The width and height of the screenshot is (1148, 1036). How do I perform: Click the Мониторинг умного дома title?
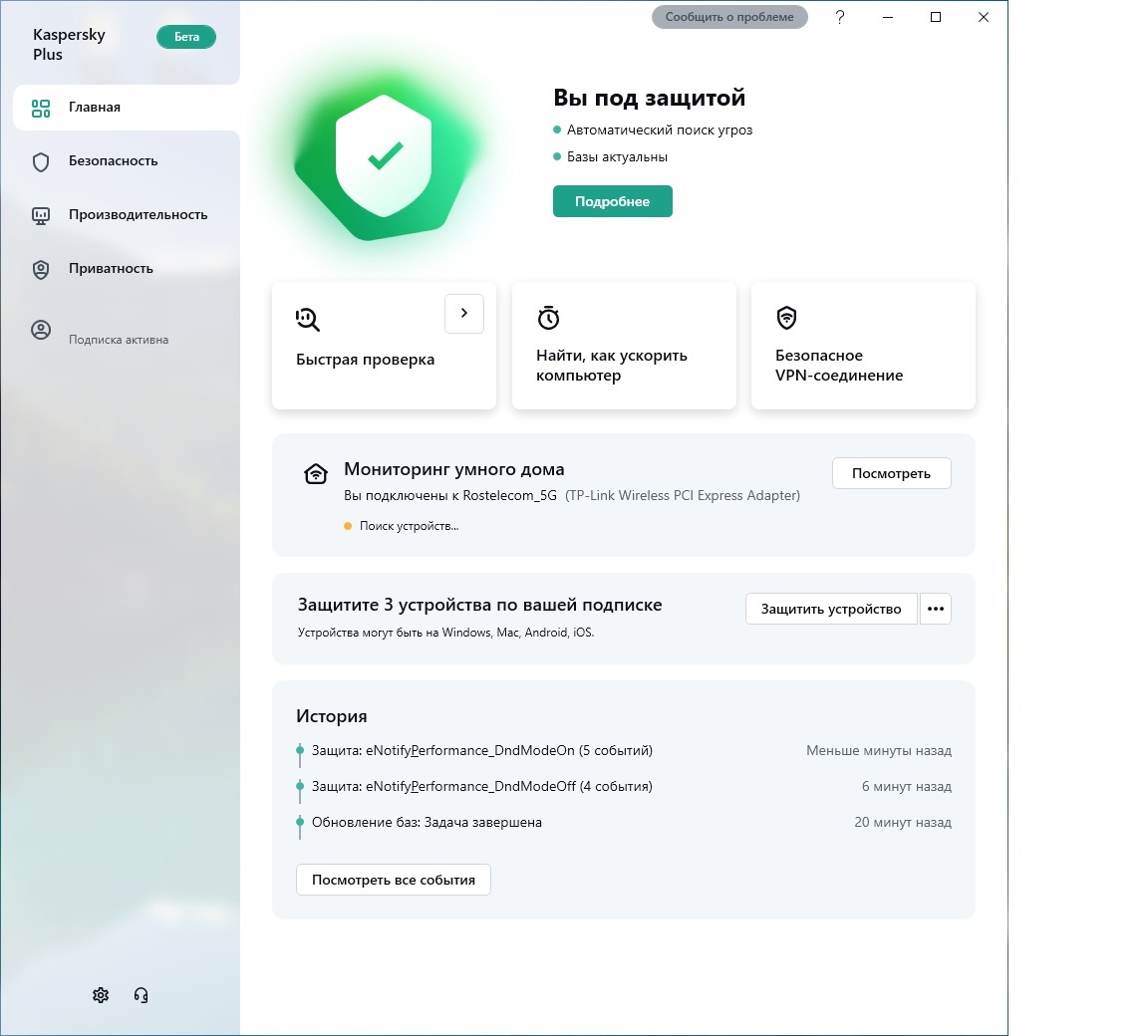[x=454, y=469]
